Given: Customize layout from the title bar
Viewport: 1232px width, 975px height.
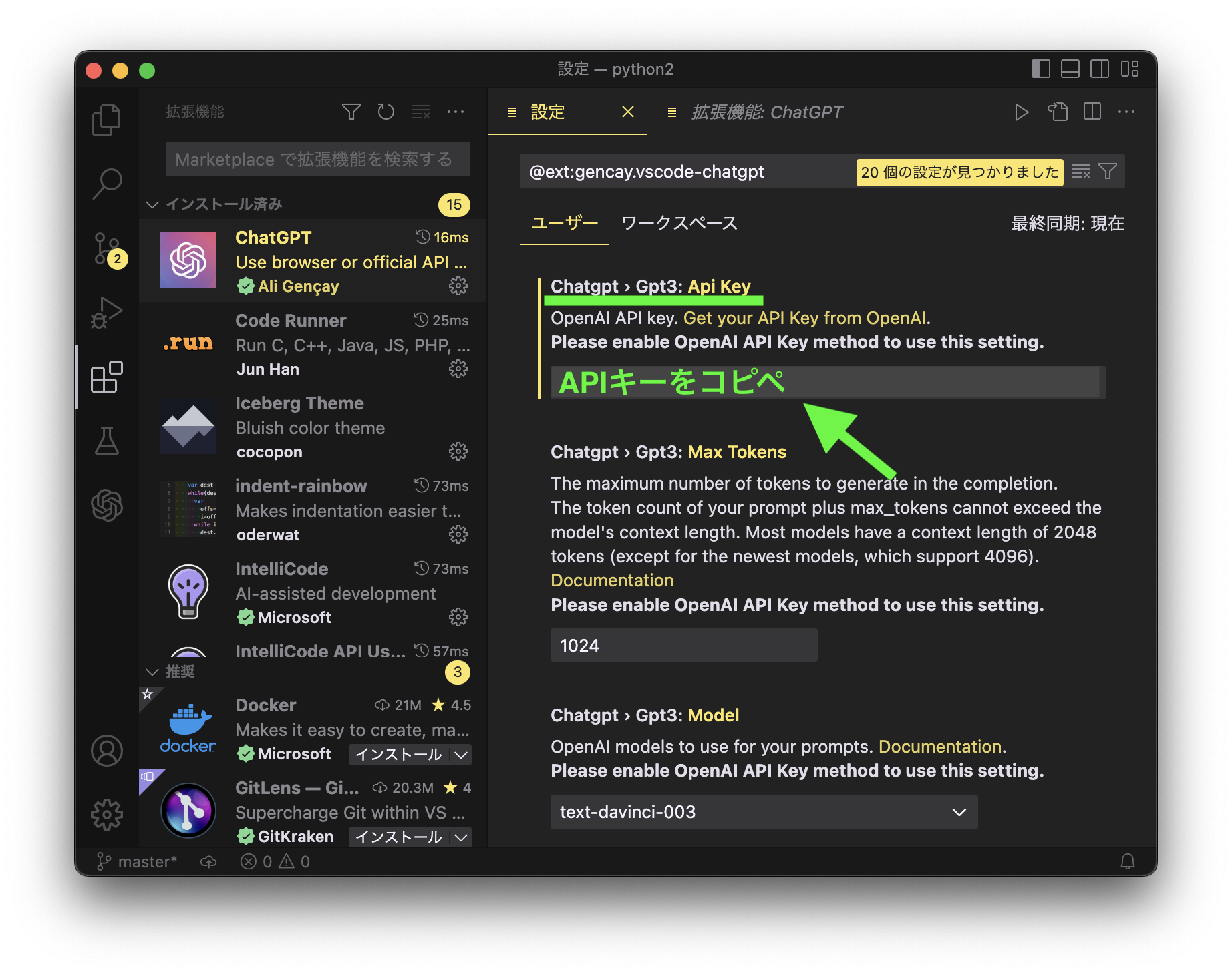Looking at the screenshot, I should pyautogui.click(x=1130, y=69).
